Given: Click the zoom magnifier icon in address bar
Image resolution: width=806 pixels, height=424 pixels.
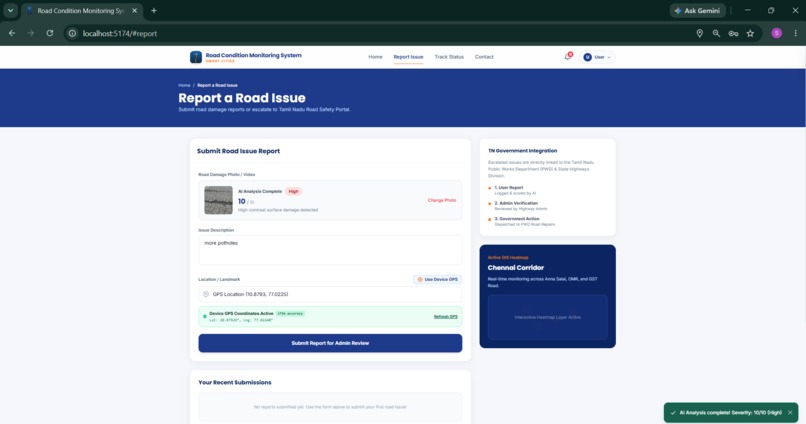Looking at the screenshot, I should (716, 33).
